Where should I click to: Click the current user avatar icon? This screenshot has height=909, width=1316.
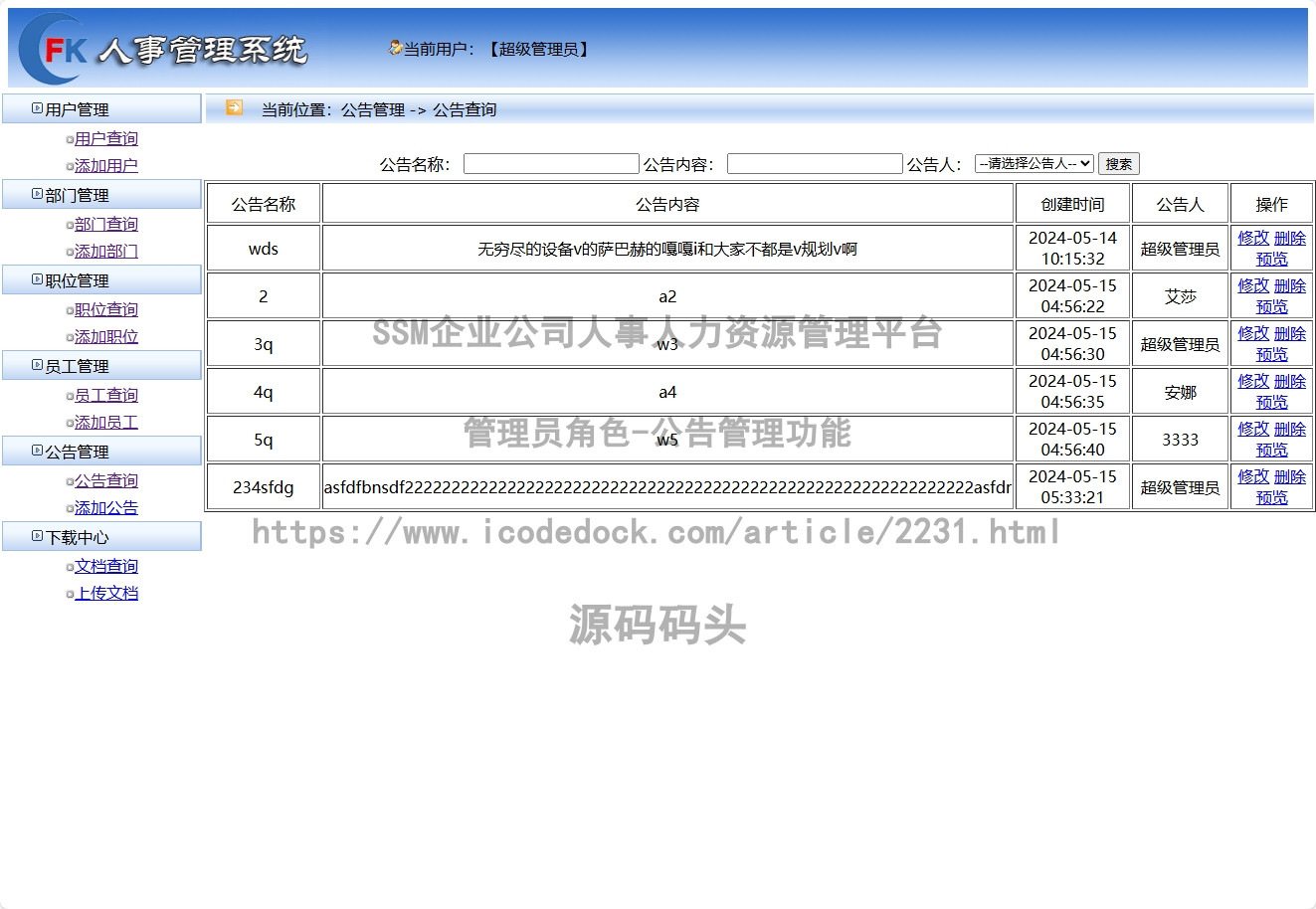(395, 48)
